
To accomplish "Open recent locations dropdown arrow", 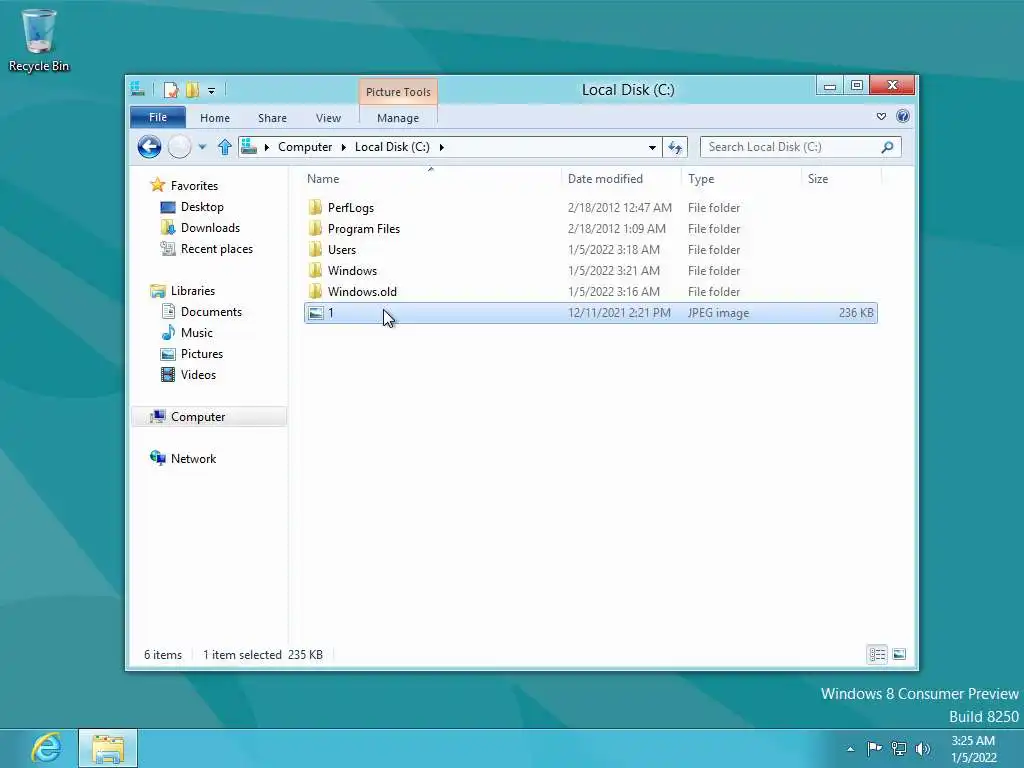I will (202, 147).
